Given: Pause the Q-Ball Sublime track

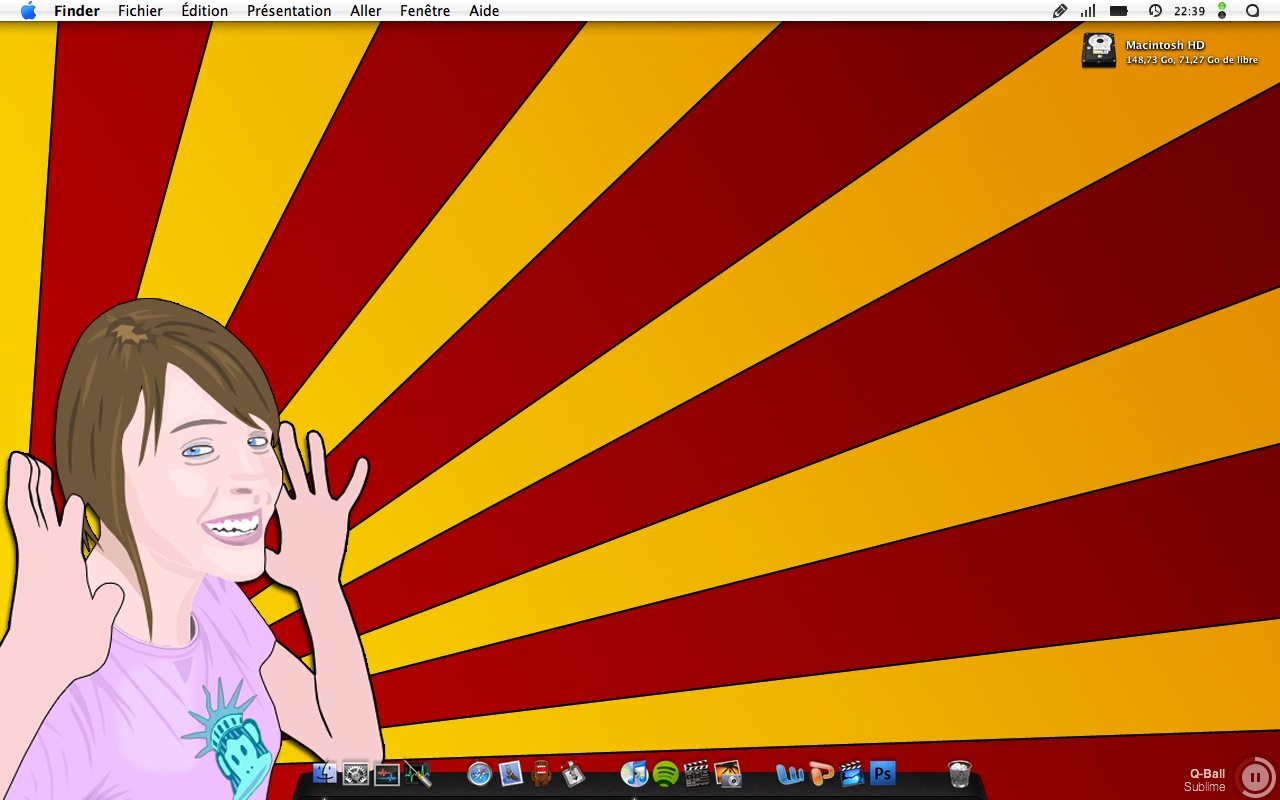Looking at the screenshot, I should tap(1256, 777).
